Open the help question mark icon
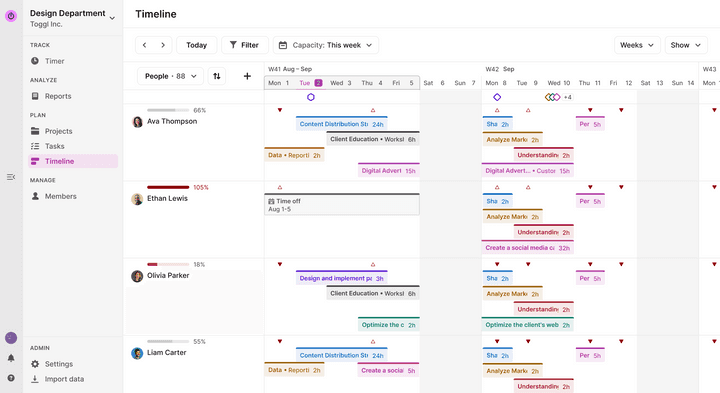The width and height of the screenshot is (720, 393). click(11, 378)
